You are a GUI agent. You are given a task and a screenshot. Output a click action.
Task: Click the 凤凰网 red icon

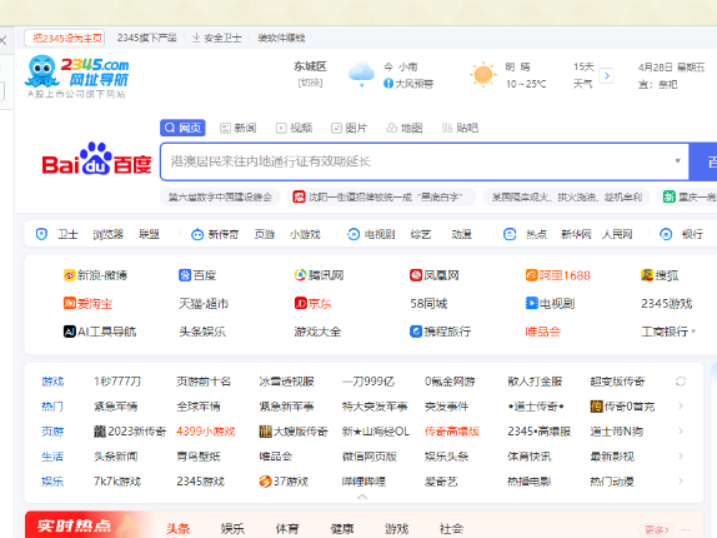coord(416,275)
